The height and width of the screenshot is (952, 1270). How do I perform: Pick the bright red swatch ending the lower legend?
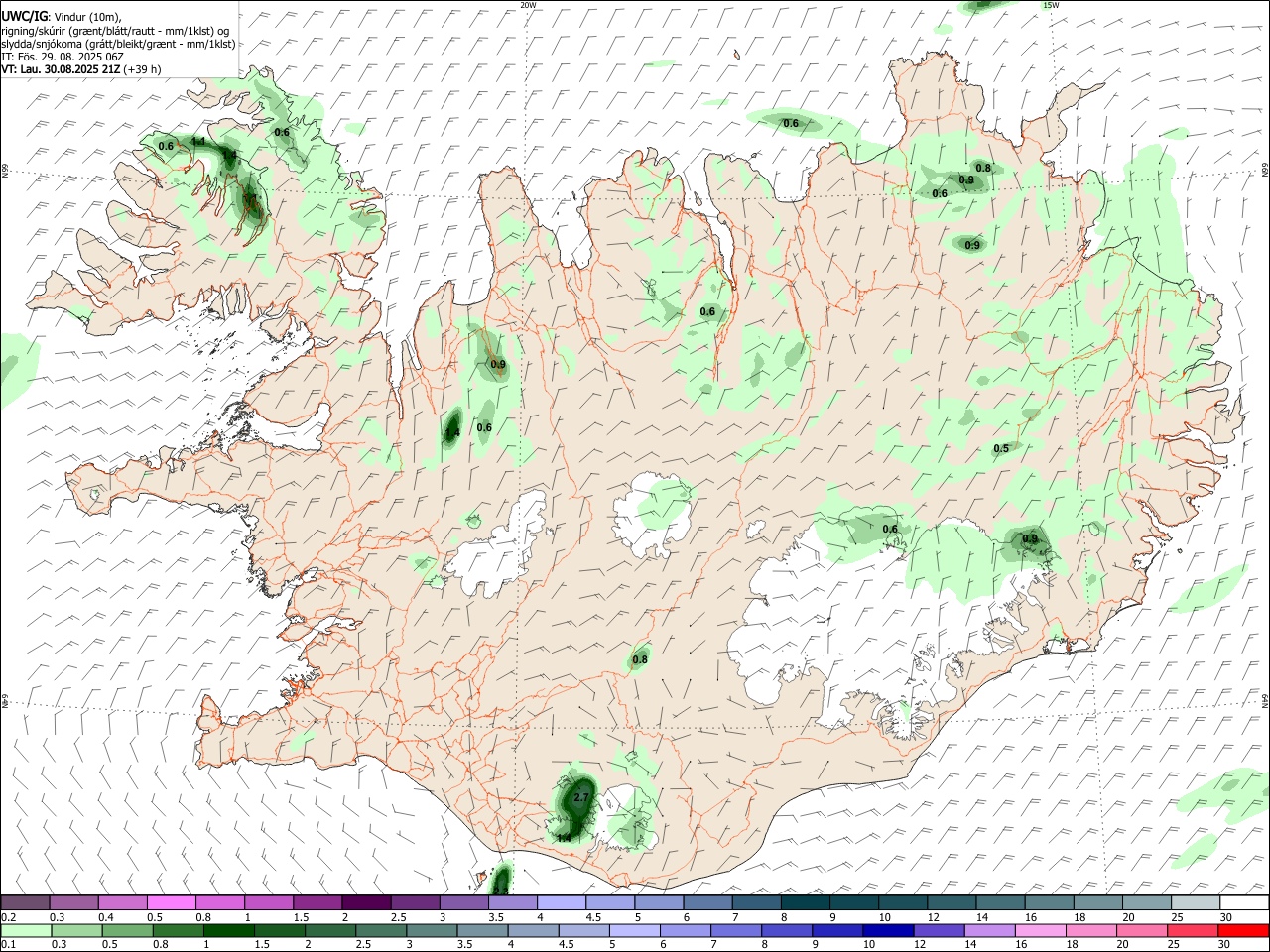point(1243,930)
